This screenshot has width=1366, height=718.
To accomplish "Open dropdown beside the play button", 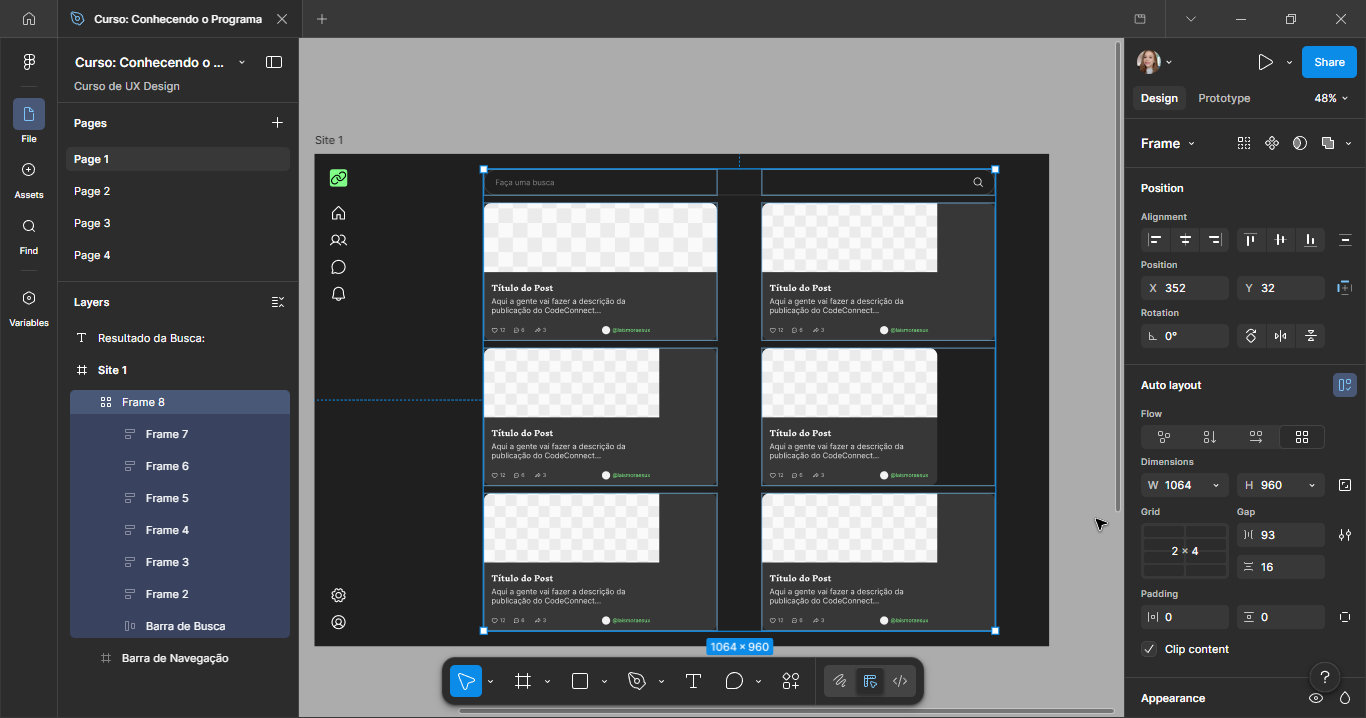I will (1289, 62).
